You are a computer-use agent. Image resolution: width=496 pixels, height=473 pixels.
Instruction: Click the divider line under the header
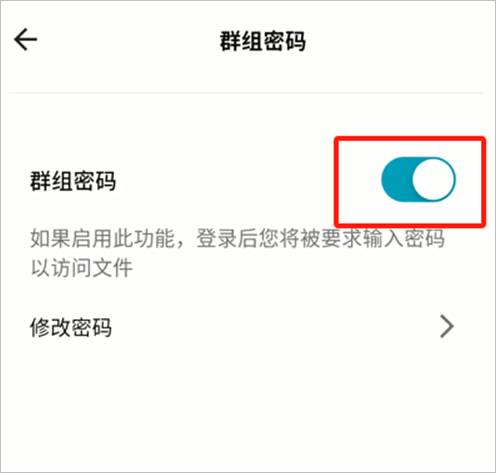coord(246,93)
